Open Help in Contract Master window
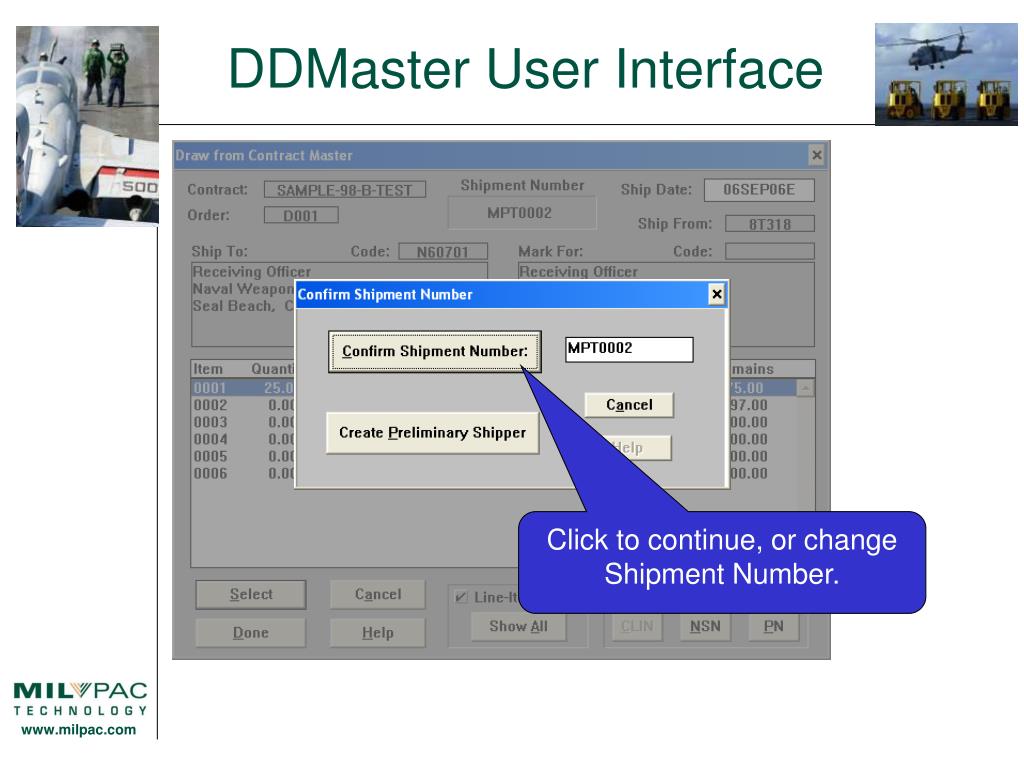 377,632
